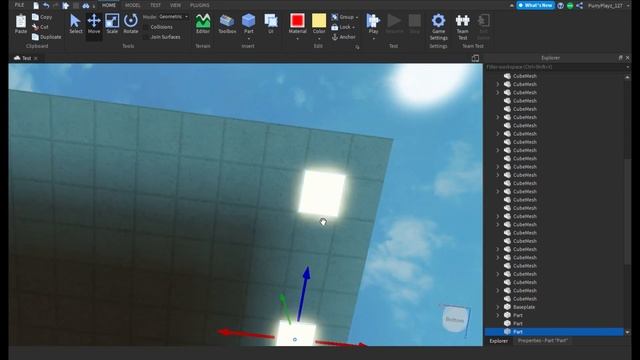This screenshot has height=360, width=640.
Task: Open the dropdown arrow under Color
Action: (319, 39)
